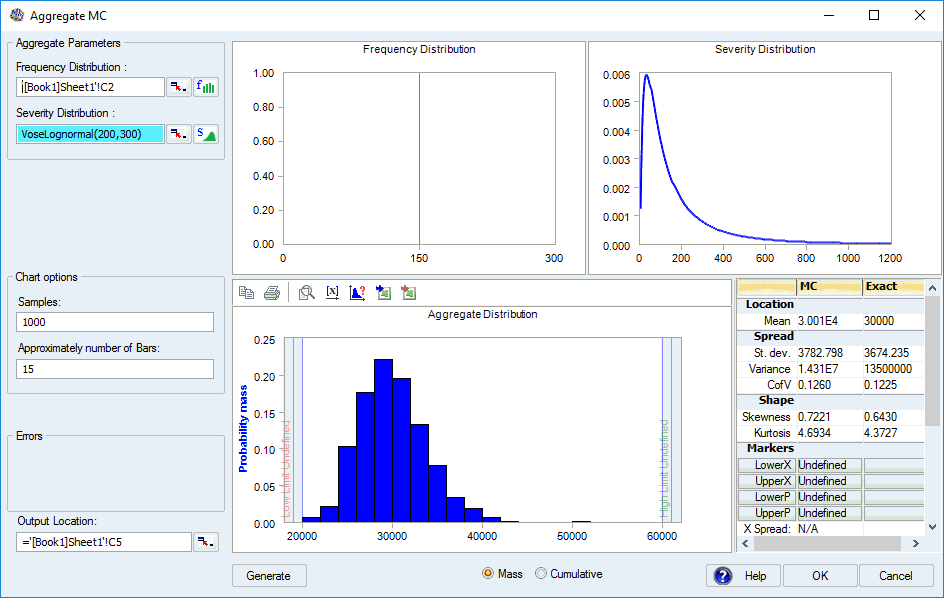Set the LowerP marker from Undefined

pos(827,496)
